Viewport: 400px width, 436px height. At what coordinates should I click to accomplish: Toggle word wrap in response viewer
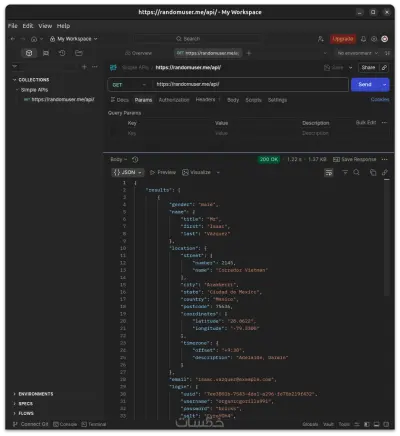tap(329, 172)
